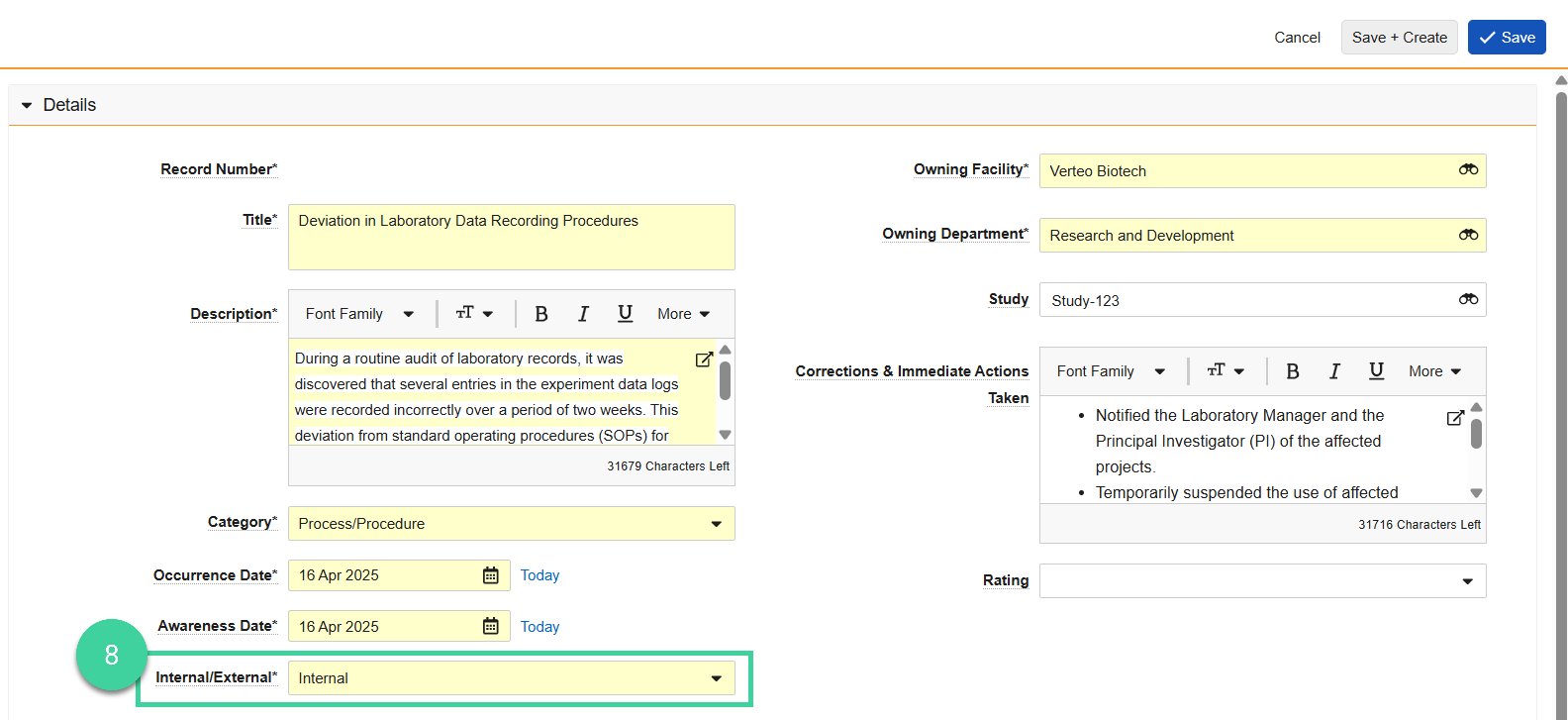
Task: Expand Description editor in pop-out window
Action: [704, 360]
